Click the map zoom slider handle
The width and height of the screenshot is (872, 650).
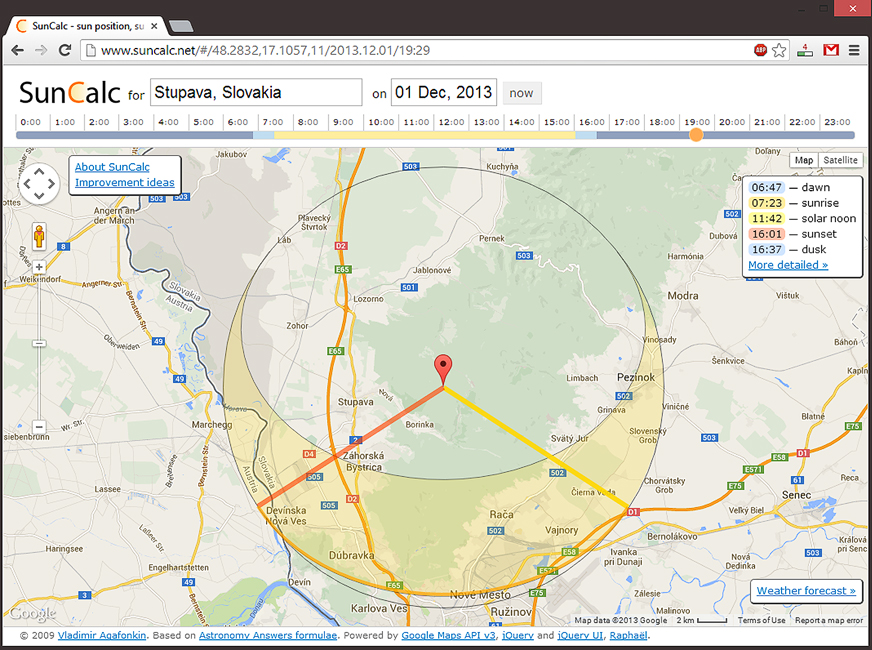click(39, 344)
